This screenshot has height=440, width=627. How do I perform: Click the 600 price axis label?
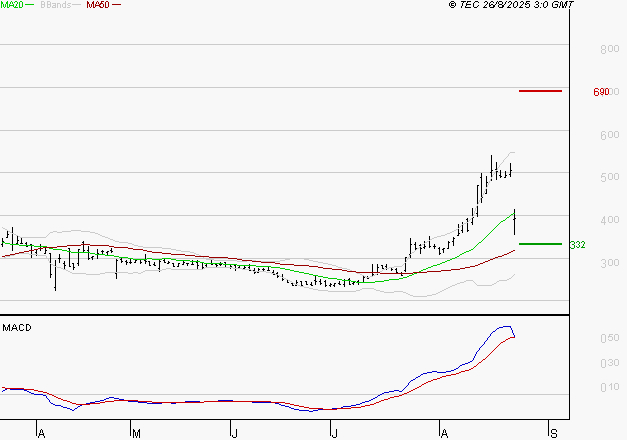click(x=610, y=135)
